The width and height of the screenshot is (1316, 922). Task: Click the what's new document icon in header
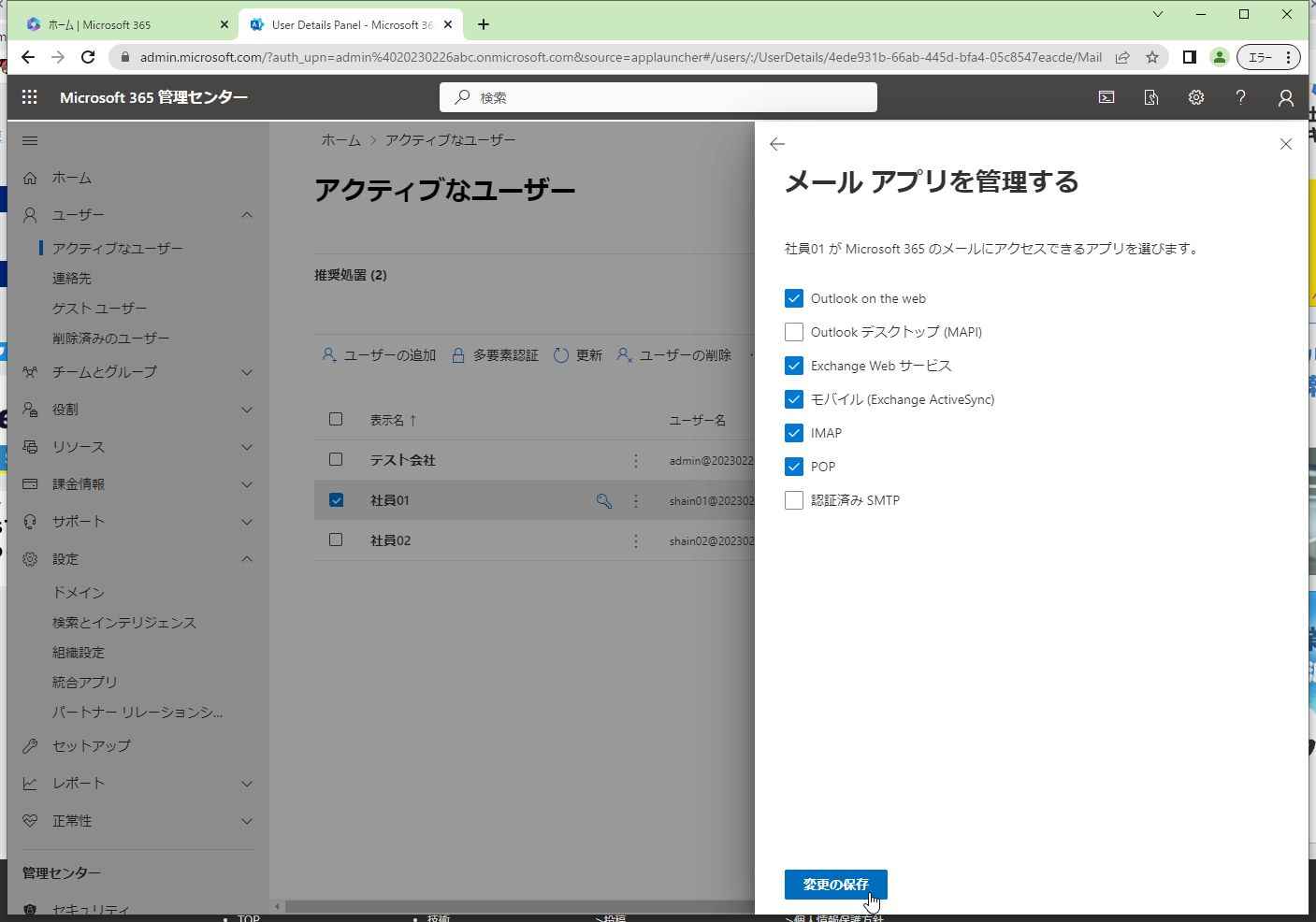point(1151,97)
